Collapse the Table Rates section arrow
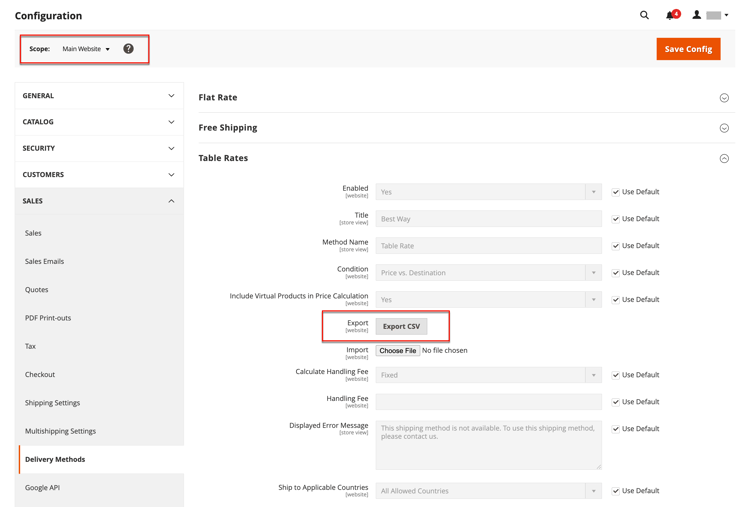The height and width of the screenshot is (507, 750). (724, 158)
